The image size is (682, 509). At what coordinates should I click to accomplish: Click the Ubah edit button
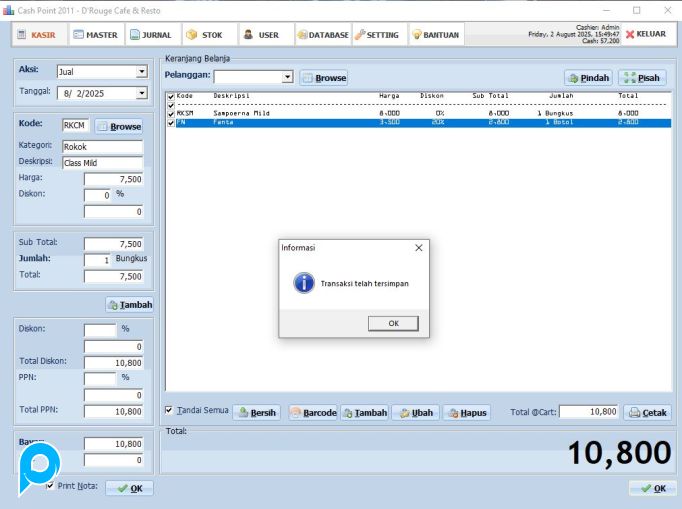click(x=414, y=412)
